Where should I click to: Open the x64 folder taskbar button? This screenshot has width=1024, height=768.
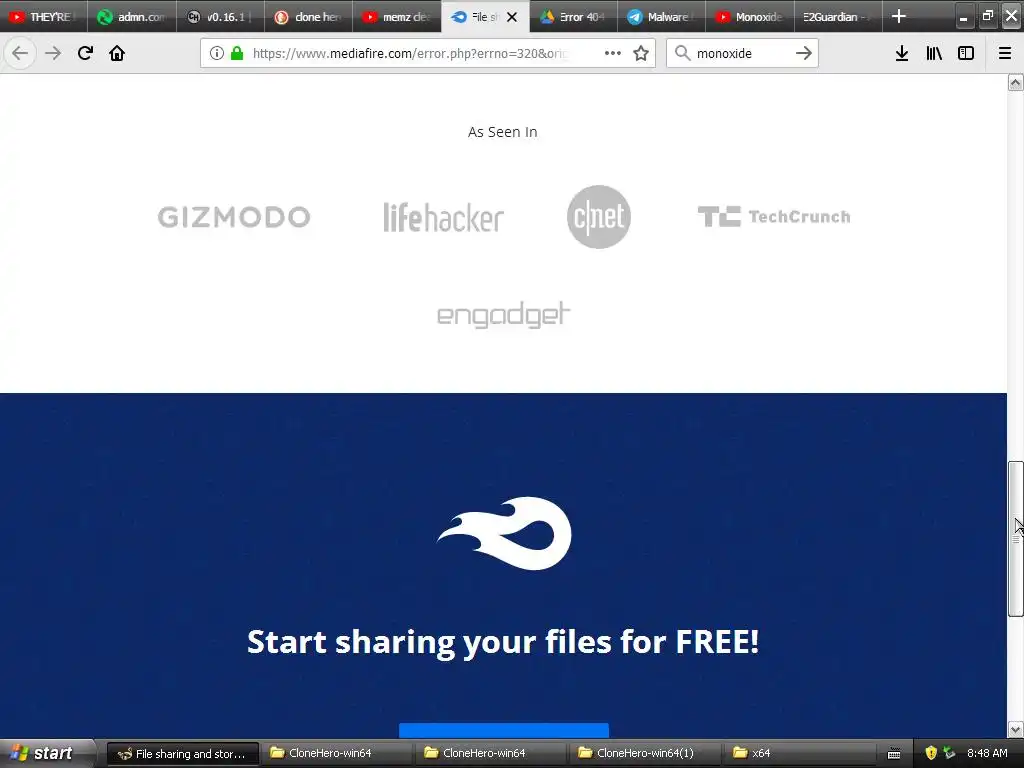click(798, 754)
